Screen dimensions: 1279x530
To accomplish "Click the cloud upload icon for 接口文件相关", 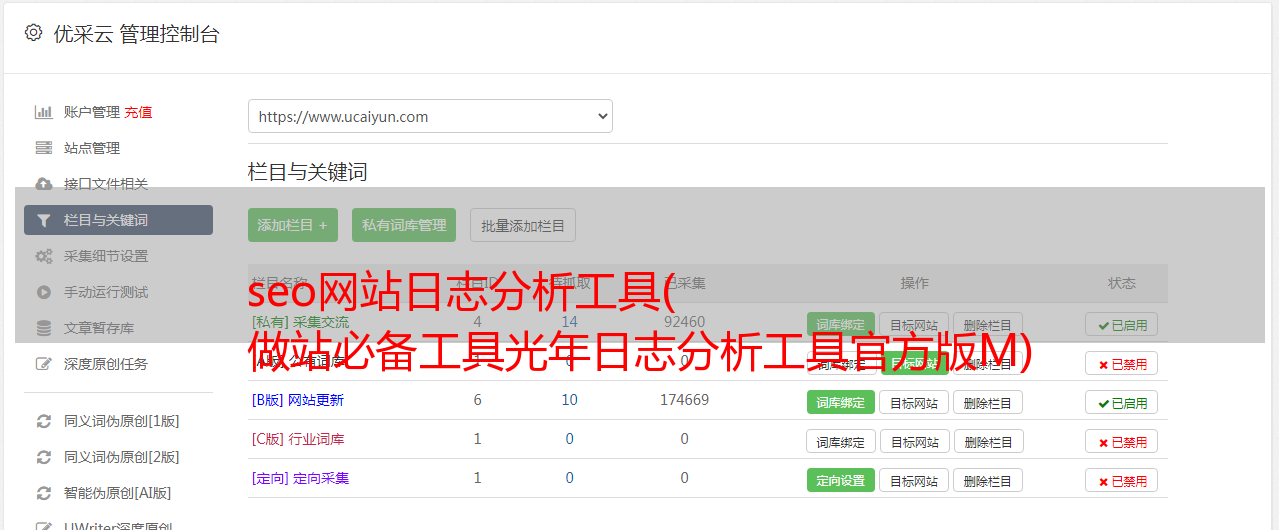I will tap(44, 184).
